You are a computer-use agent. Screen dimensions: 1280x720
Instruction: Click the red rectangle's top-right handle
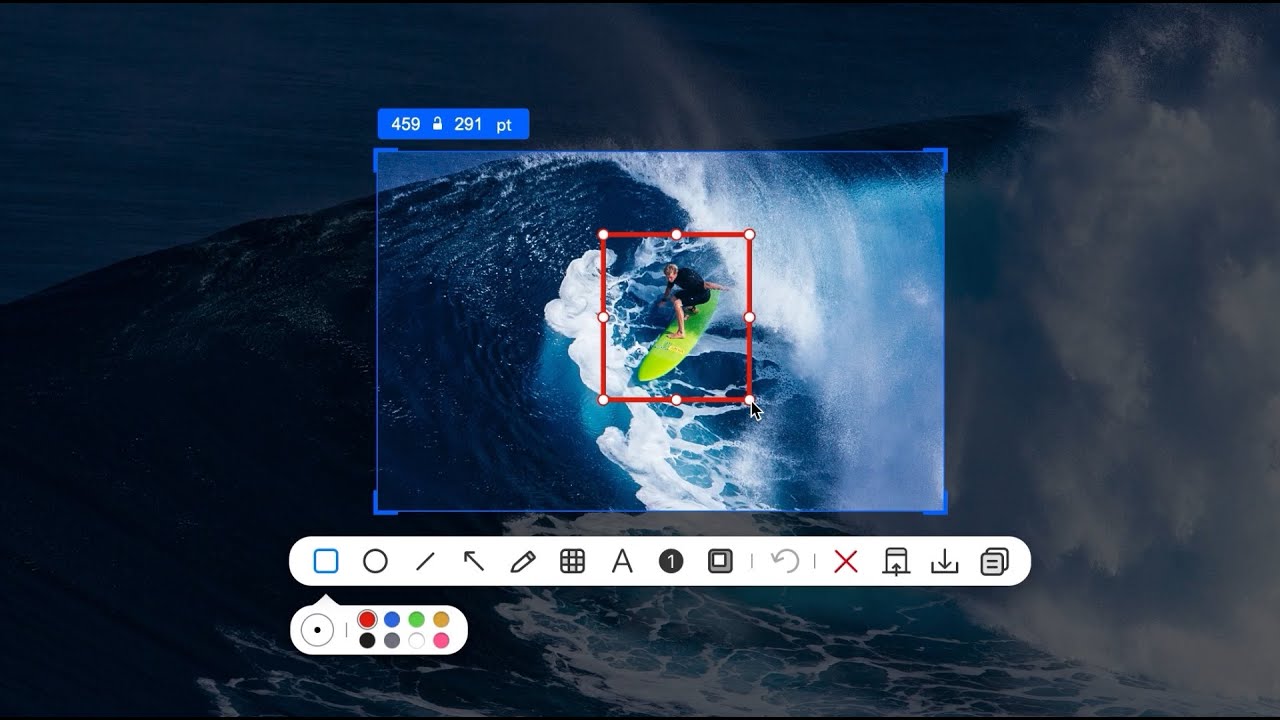tap(749, 235)
